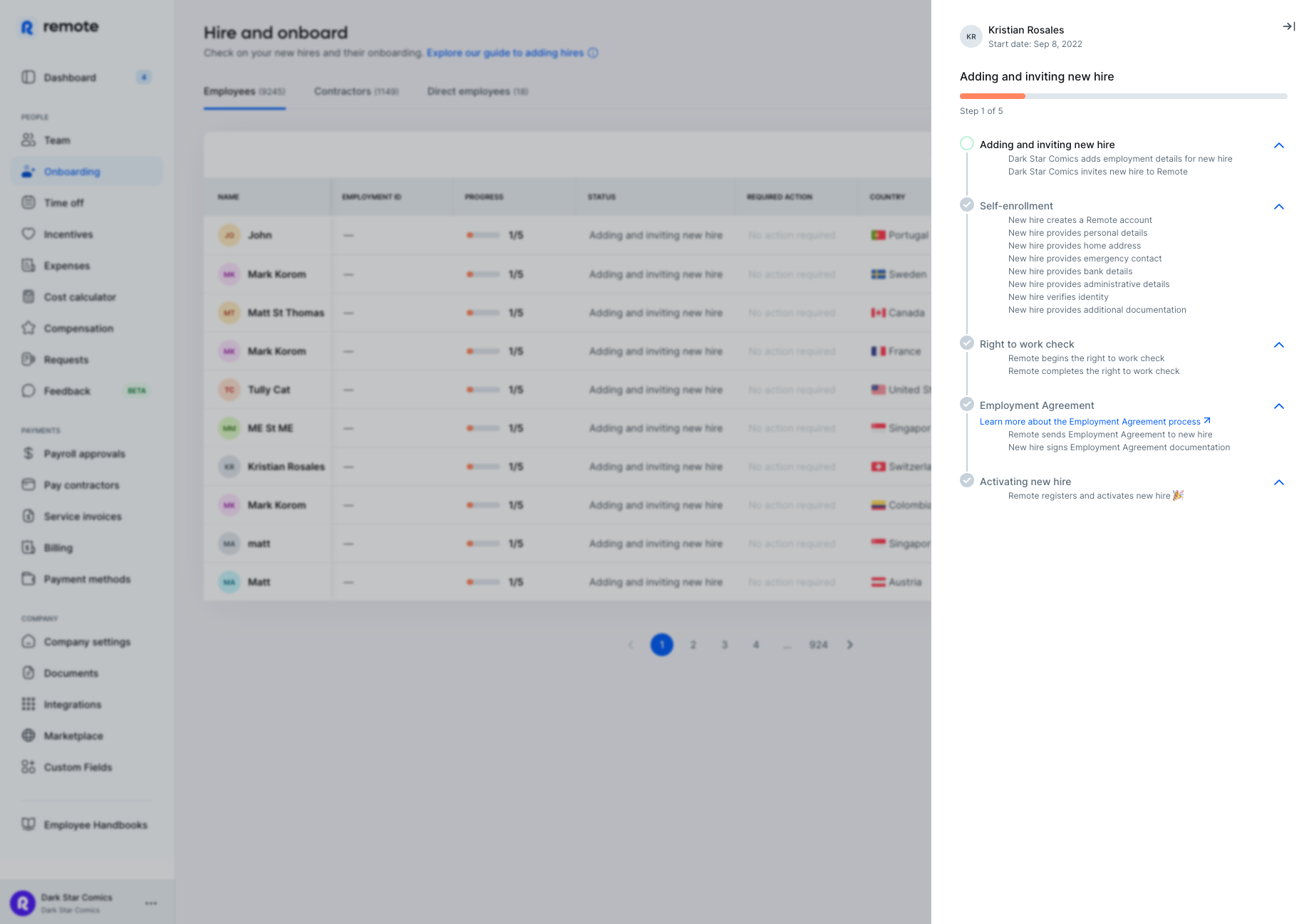Click the Marketplace globe icon

(x=29, y=735)
